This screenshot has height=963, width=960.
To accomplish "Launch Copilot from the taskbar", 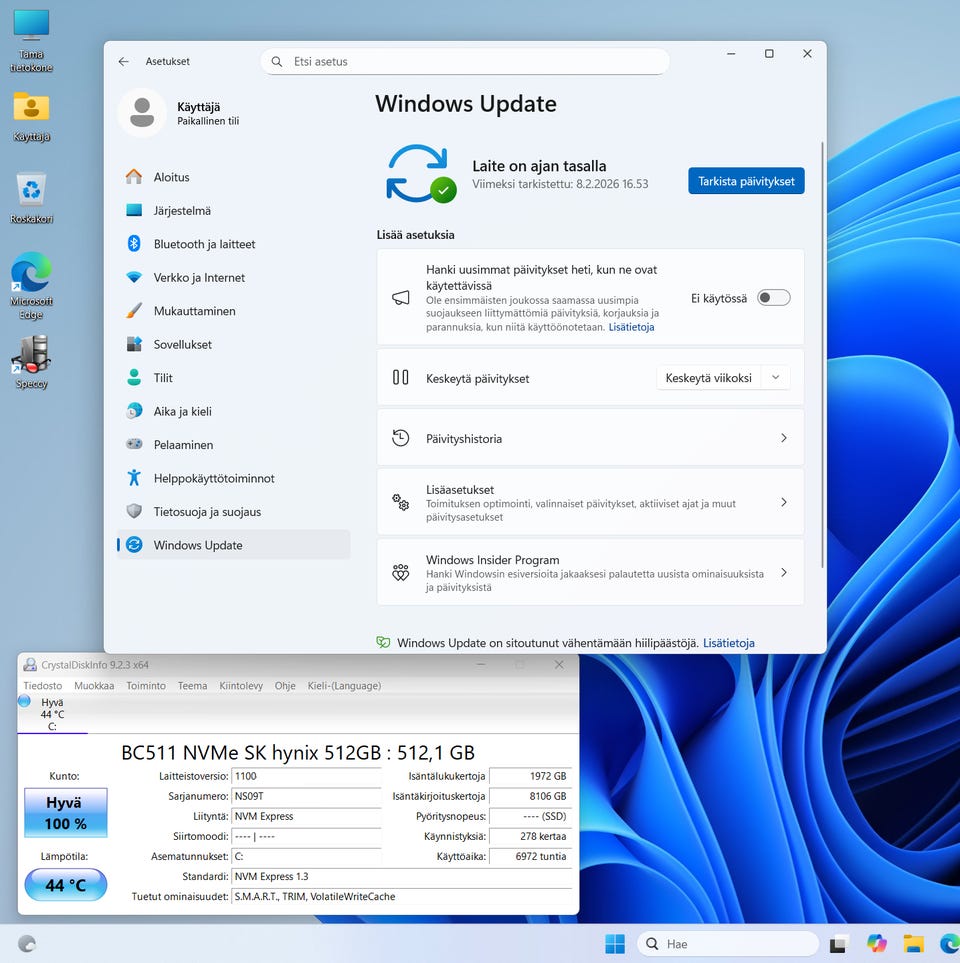I will (x=877, y=943).
